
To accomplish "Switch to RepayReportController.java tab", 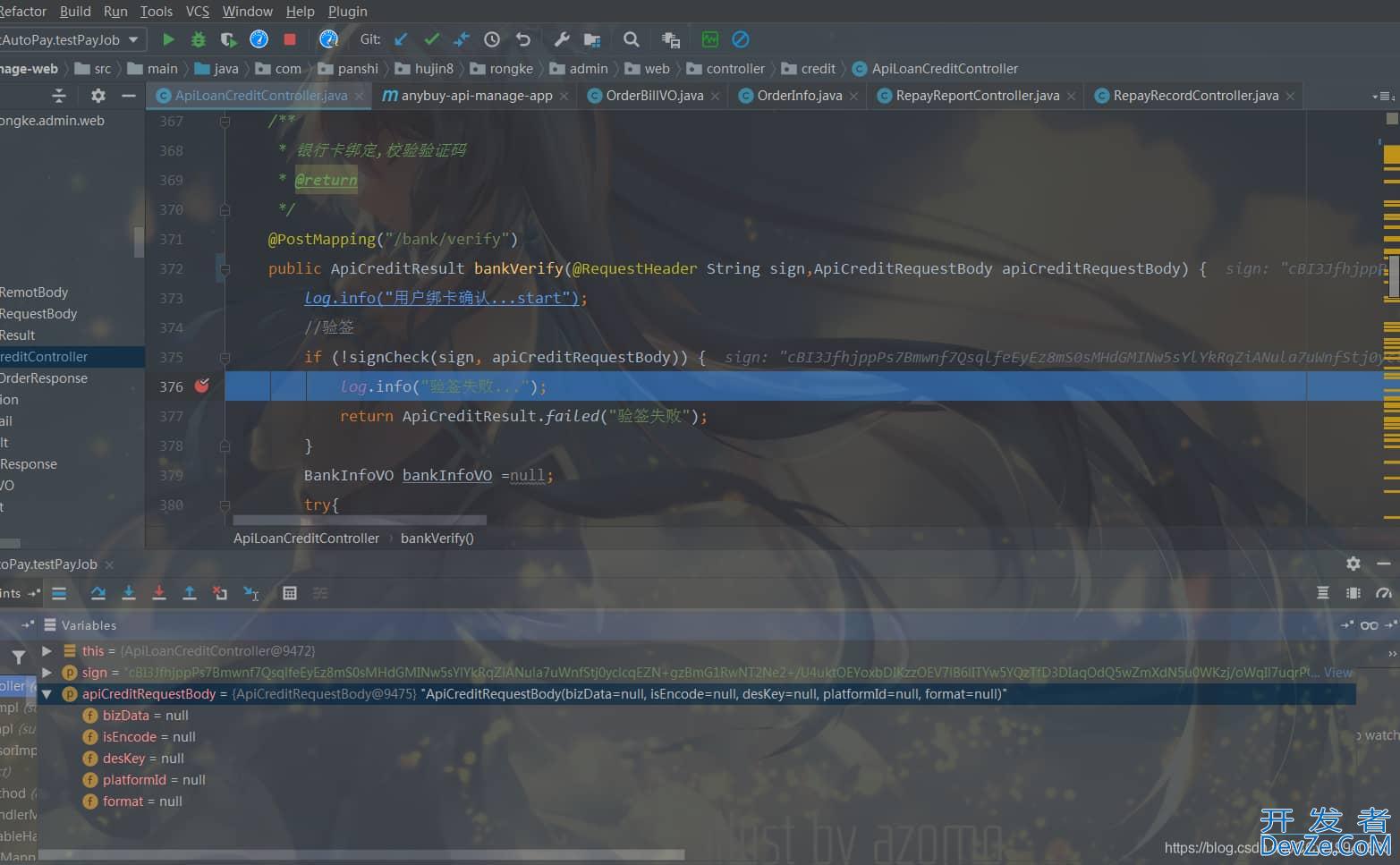I will coord(976,96).
